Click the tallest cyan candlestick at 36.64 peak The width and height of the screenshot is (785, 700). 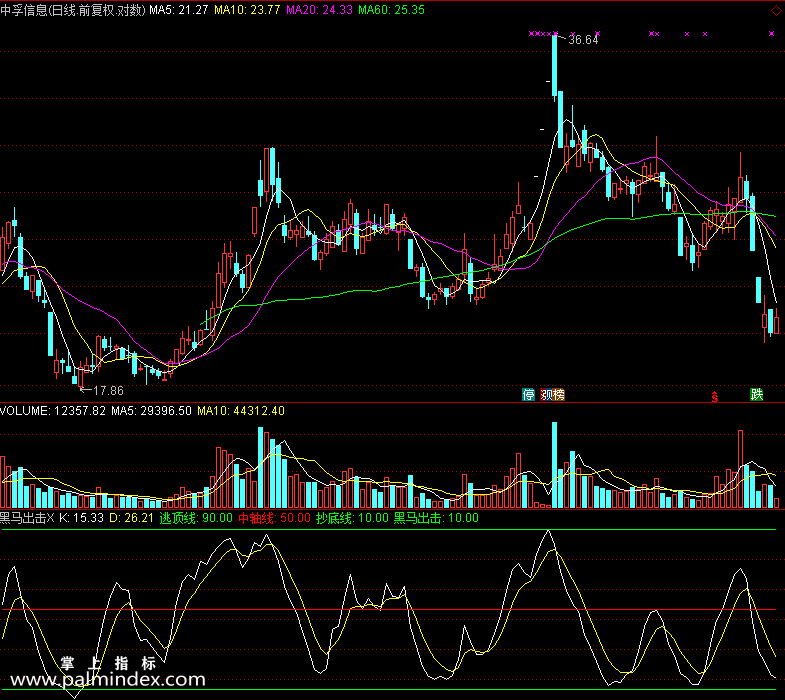(x=554, y=65)
